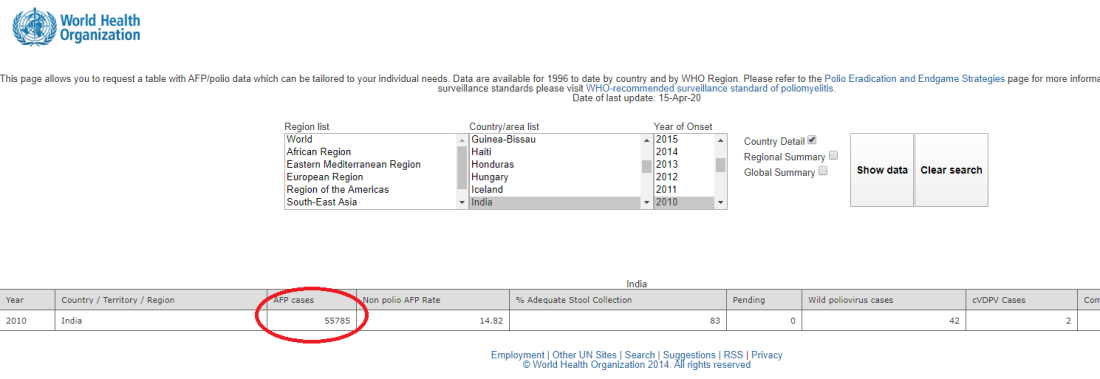
Task: Enable the Regional Summary checkbox
Action: [x=833, y=156]
